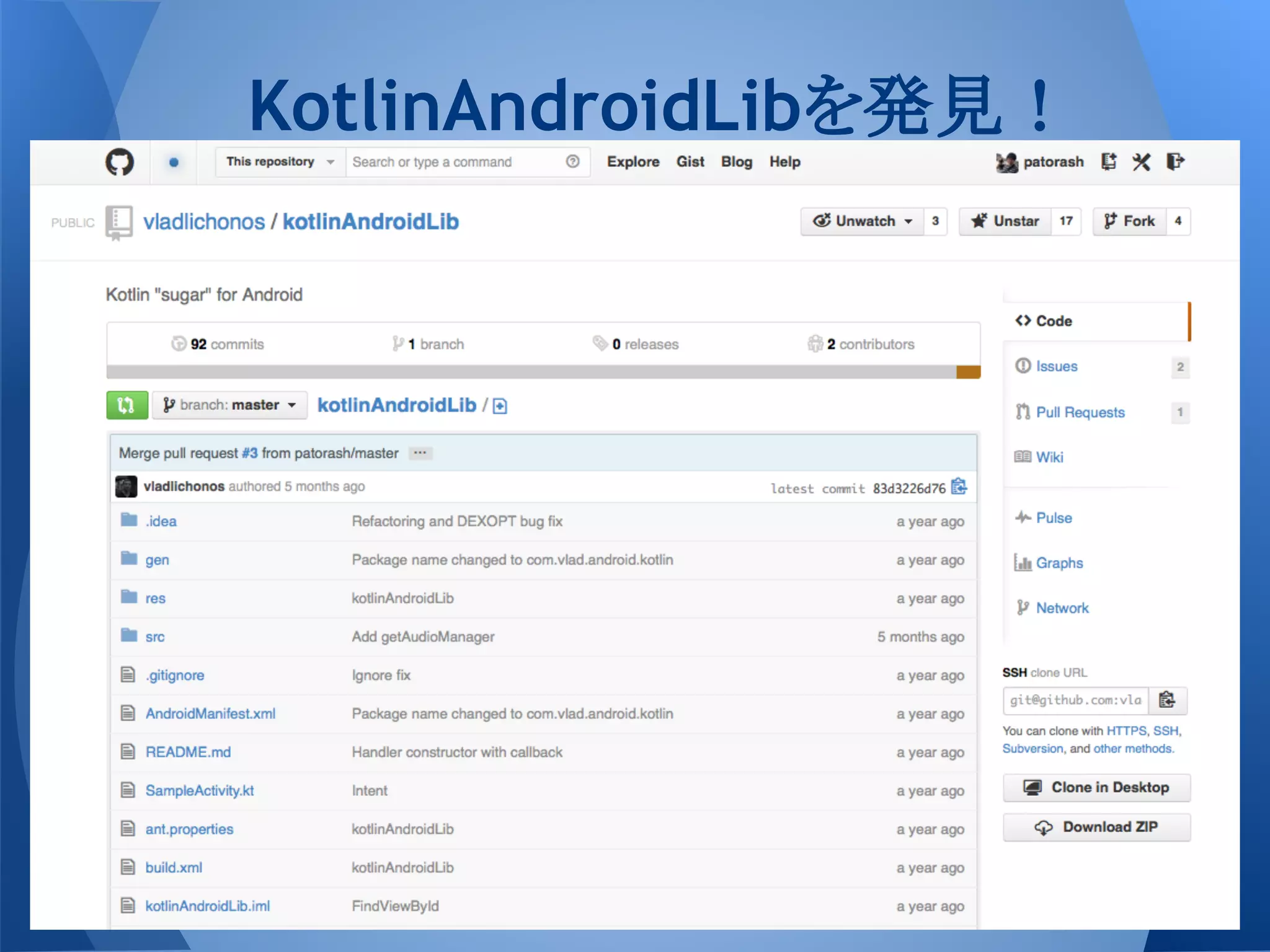Fork the repository

[x=1129, y=221]
